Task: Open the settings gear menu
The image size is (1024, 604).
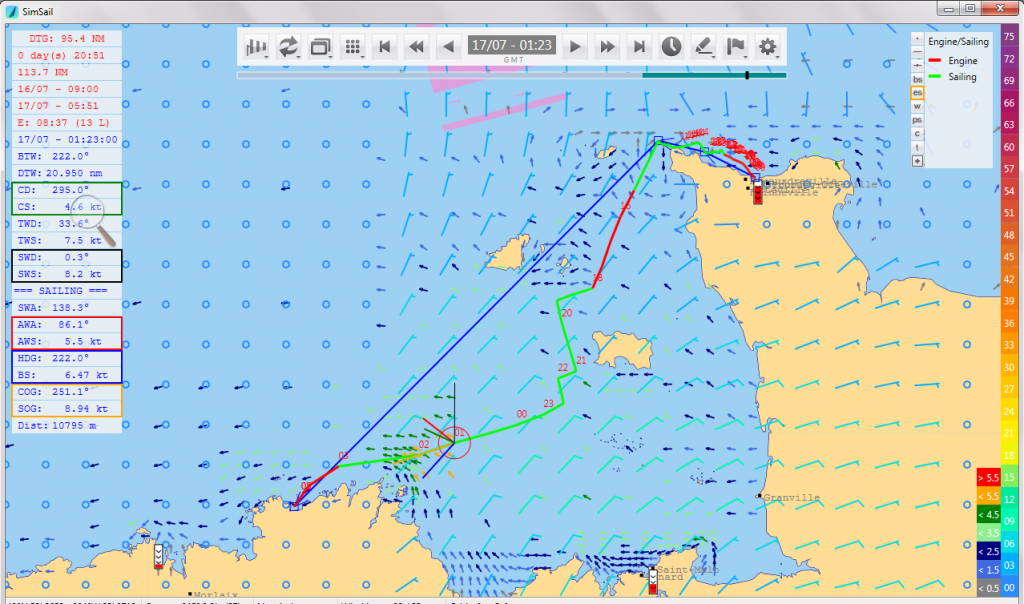Action: 767,46
